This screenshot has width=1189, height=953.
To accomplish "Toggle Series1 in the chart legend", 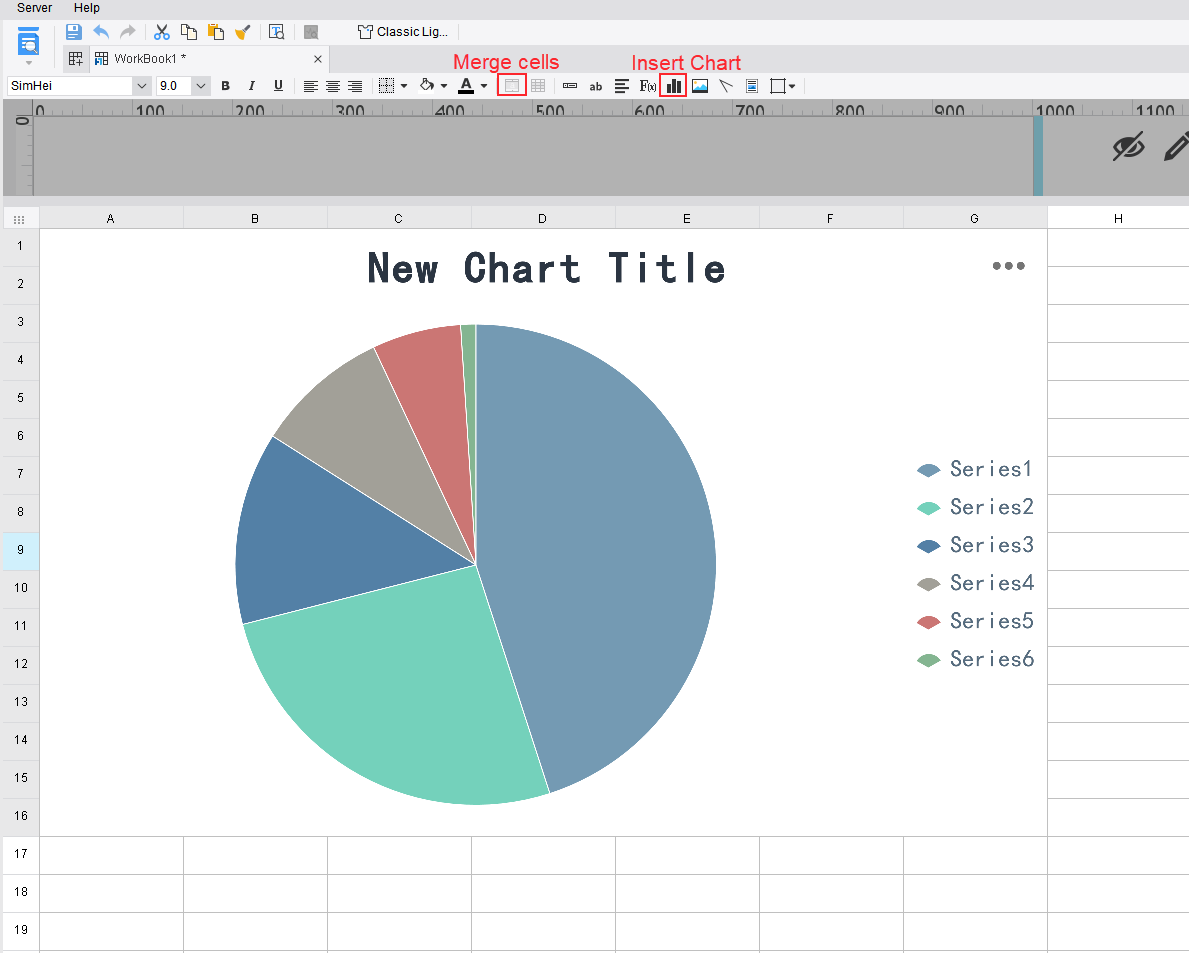I will pos(975,469).
